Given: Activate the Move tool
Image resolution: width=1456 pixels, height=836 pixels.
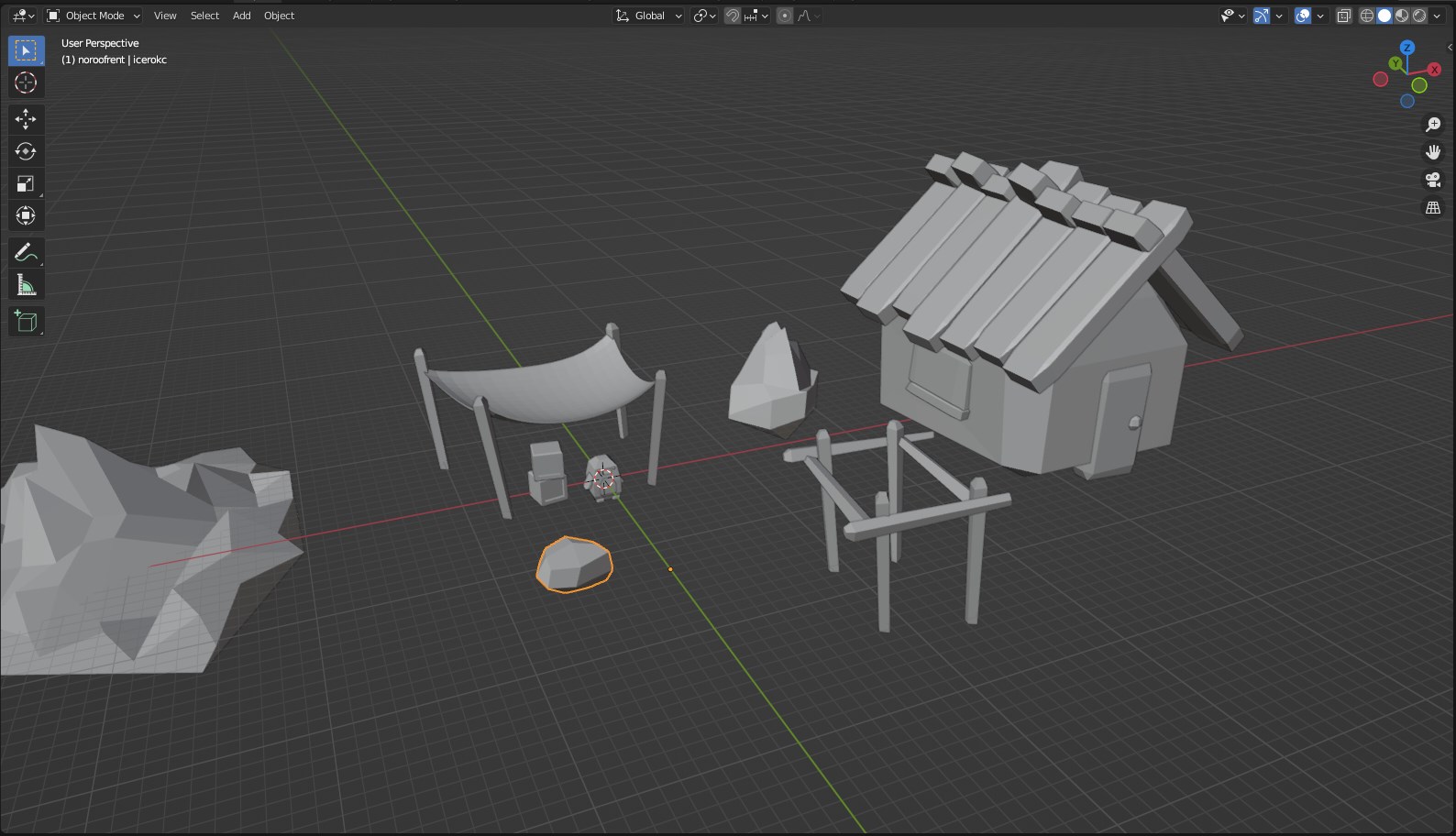Looking at the screenshot, I should (x=26, y=119).
